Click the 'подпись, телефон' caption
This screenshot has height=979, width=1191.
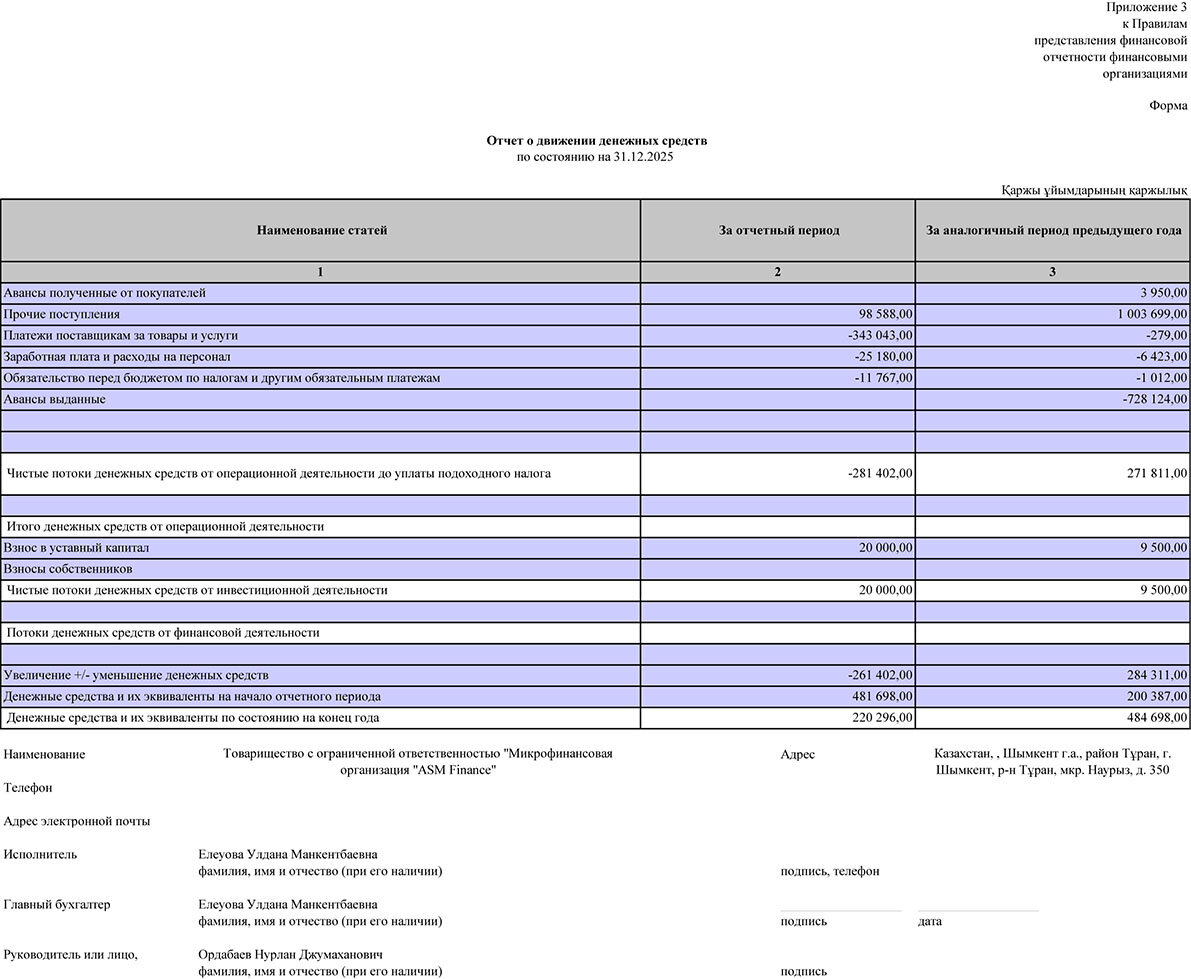click(829, 871)
